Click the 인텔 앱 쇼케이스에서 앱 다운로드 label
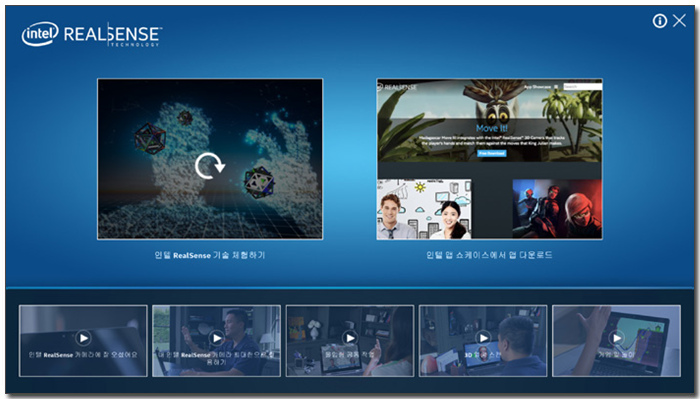The width and height of the screenshot is (700, 399). pos(489,255)
